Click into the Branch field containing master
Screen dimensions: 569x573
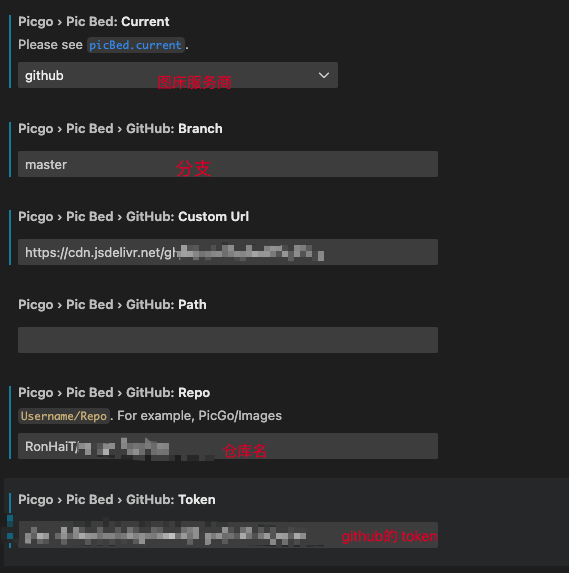coord(228,164)
